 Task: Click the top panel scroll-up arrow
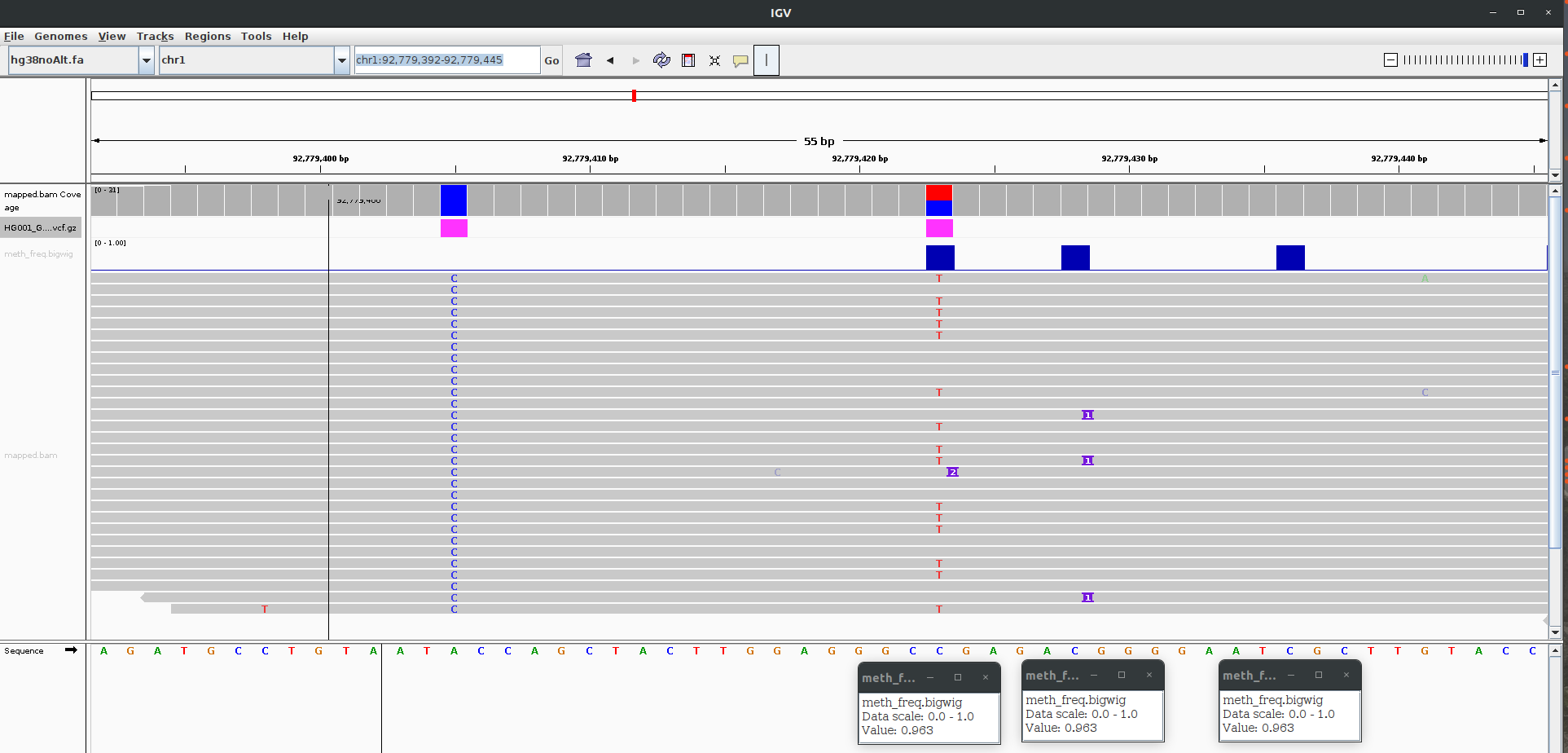coord(1555,85)
